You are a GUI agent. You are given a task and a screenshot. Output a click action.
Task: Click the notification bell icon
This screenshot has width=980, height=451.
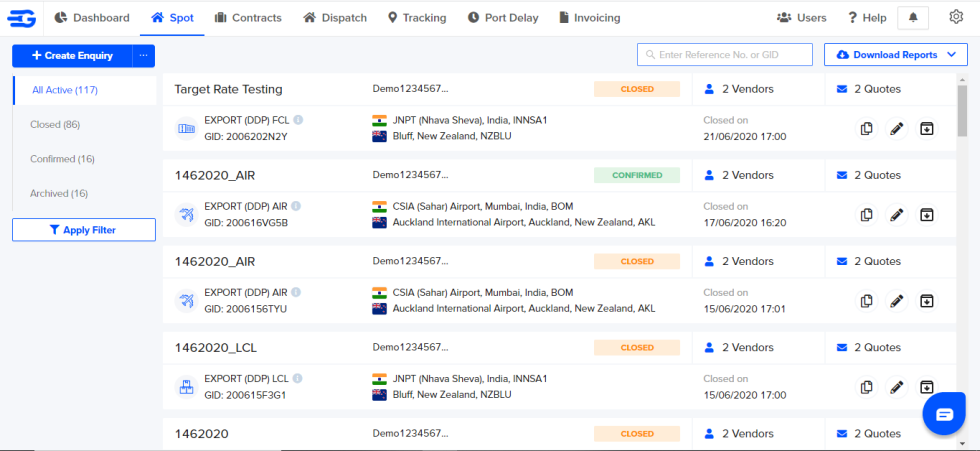912,18
